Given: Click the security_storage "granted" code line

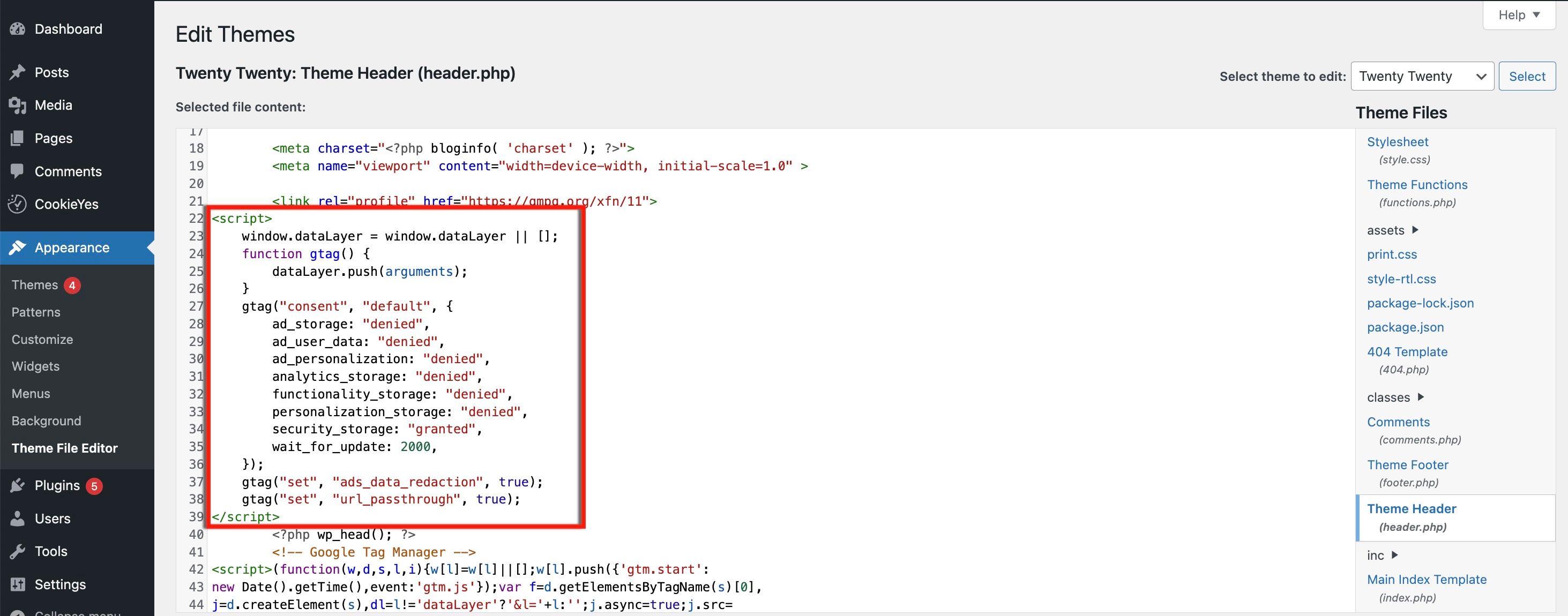Looking at the screenshot, I should click(x=377, y=429).
